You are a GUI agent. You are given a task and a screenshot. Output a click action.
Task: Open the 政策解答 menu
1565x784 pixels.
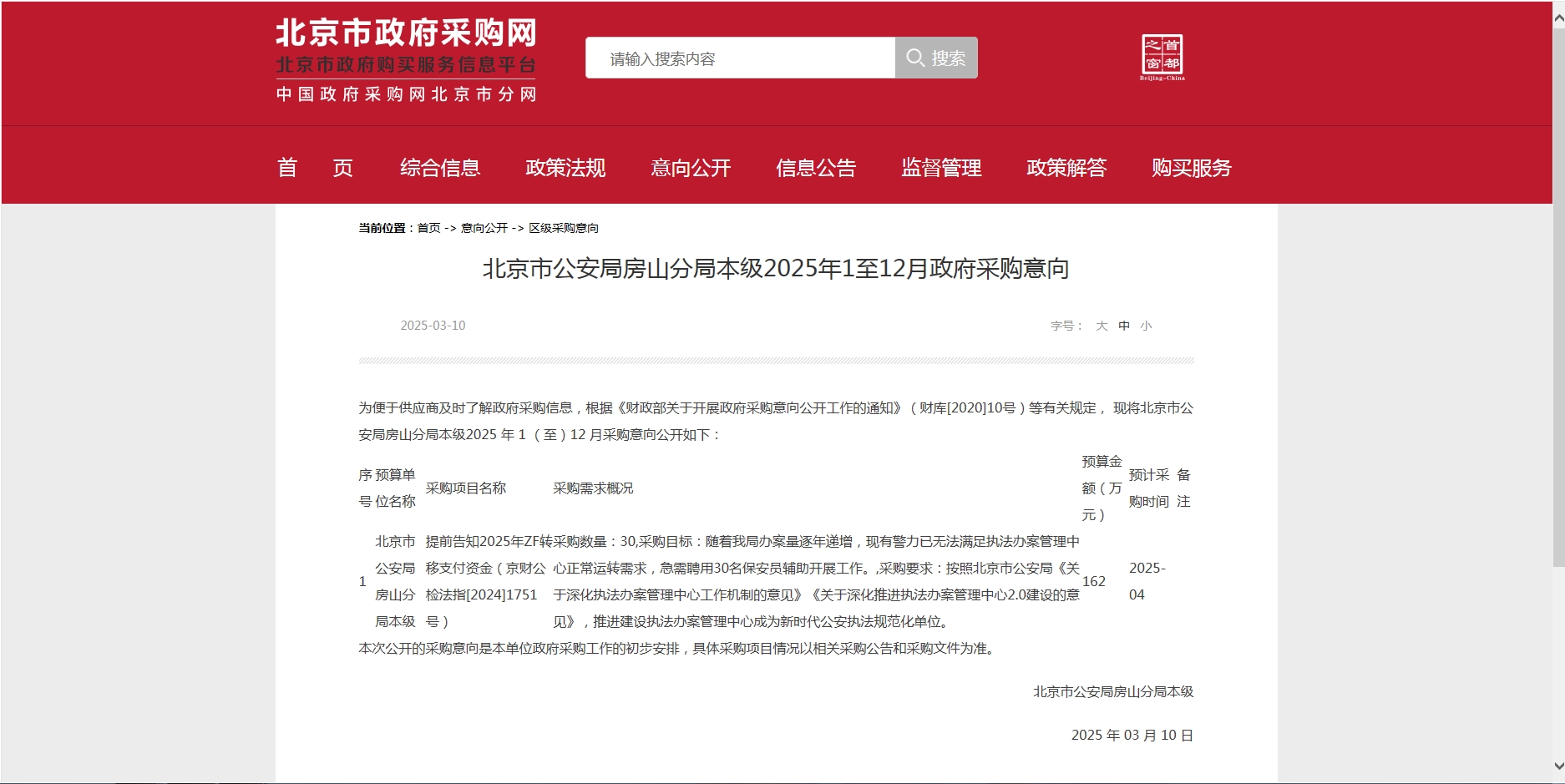point(1066,168)
